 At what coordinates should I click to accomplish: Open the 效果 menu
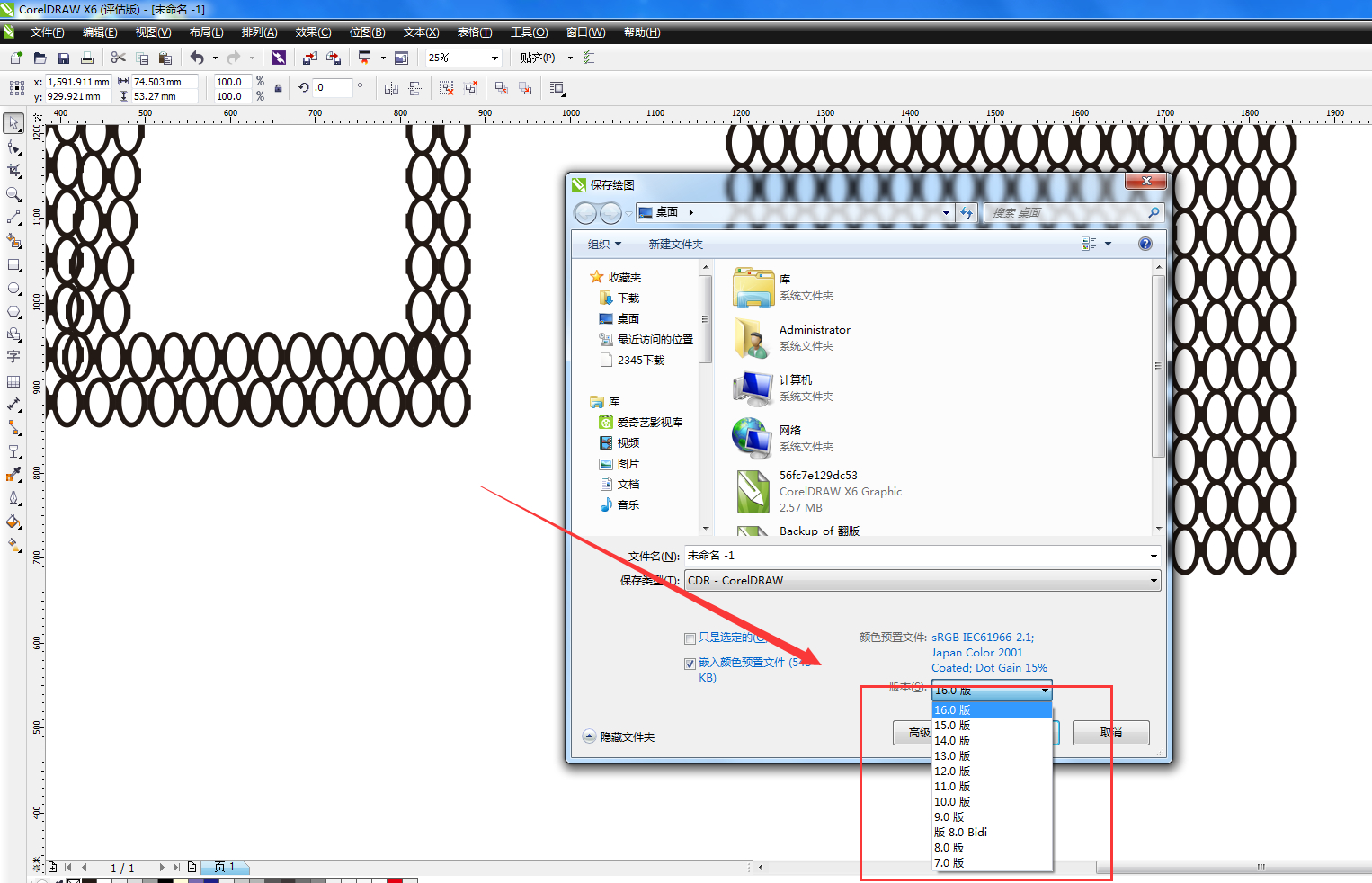pos(313,32)
